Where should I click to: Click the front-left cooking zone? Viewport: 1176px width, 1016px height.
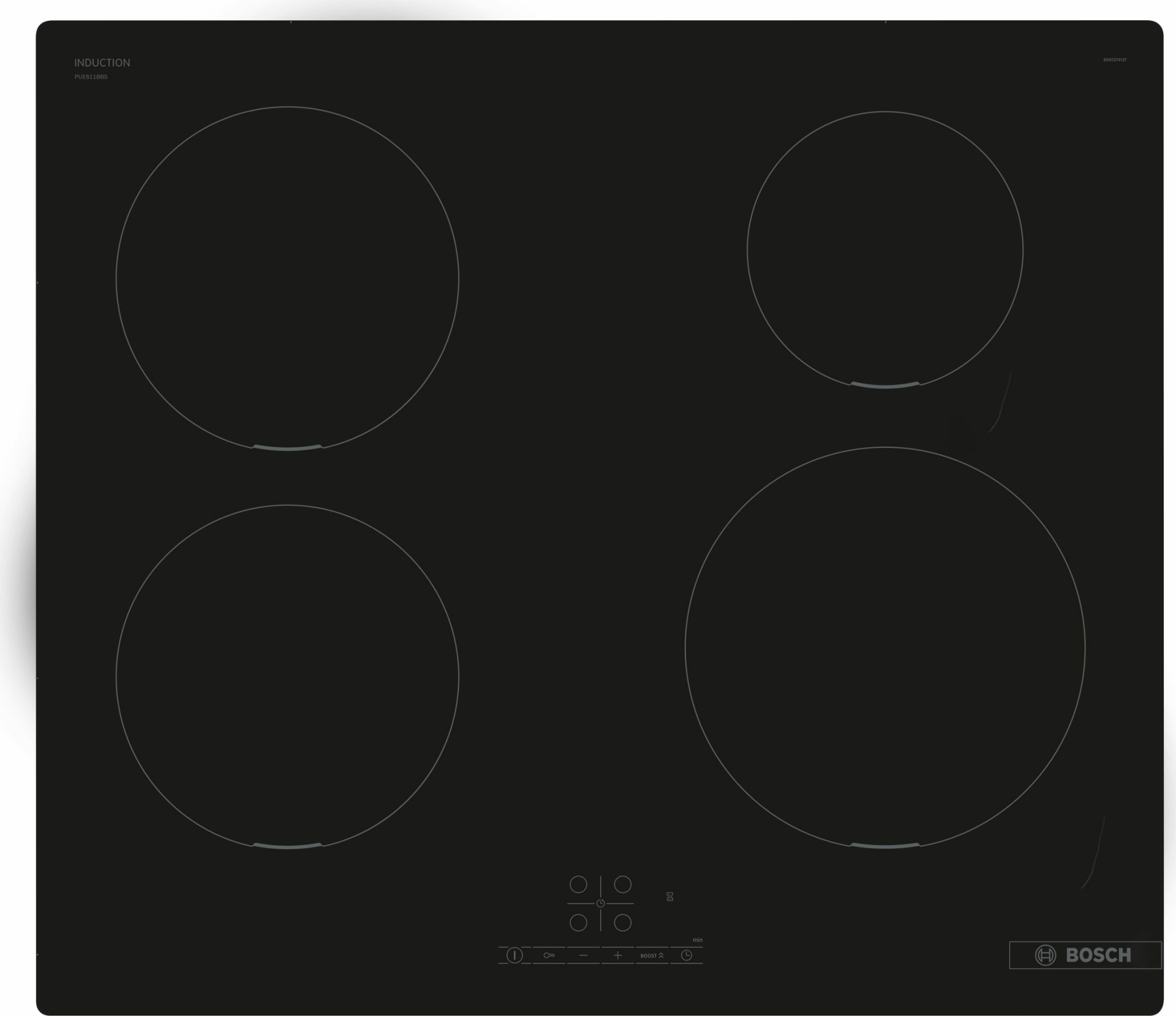click(287, 677)
